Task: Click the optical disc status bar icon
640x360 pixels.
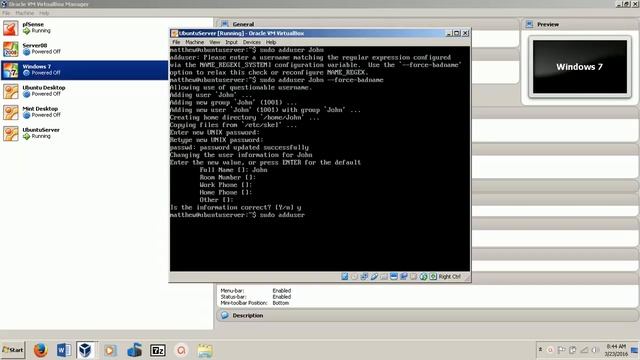Action: [x=354, y=277]
